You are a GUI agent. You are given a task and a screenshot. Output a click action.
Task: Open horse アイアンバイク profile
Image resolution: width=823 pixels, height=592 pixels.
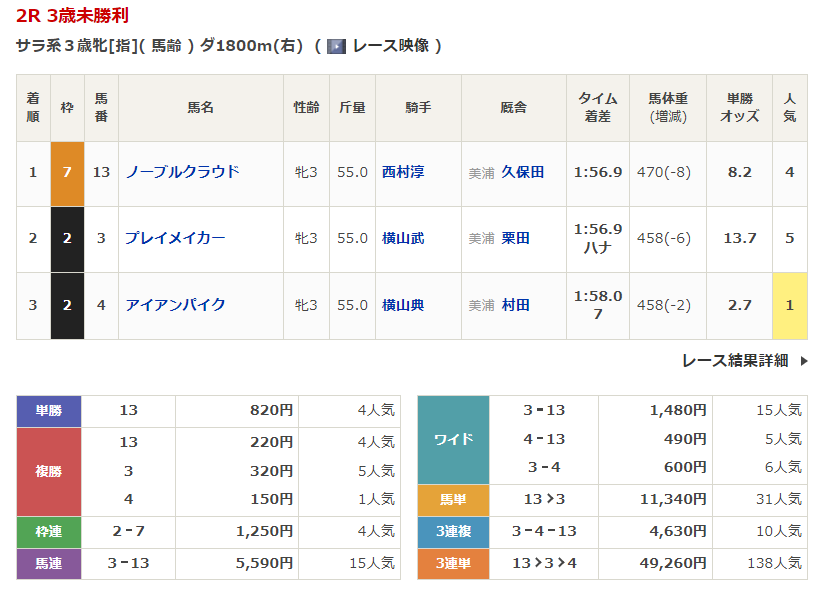click(x=175, y=305)
